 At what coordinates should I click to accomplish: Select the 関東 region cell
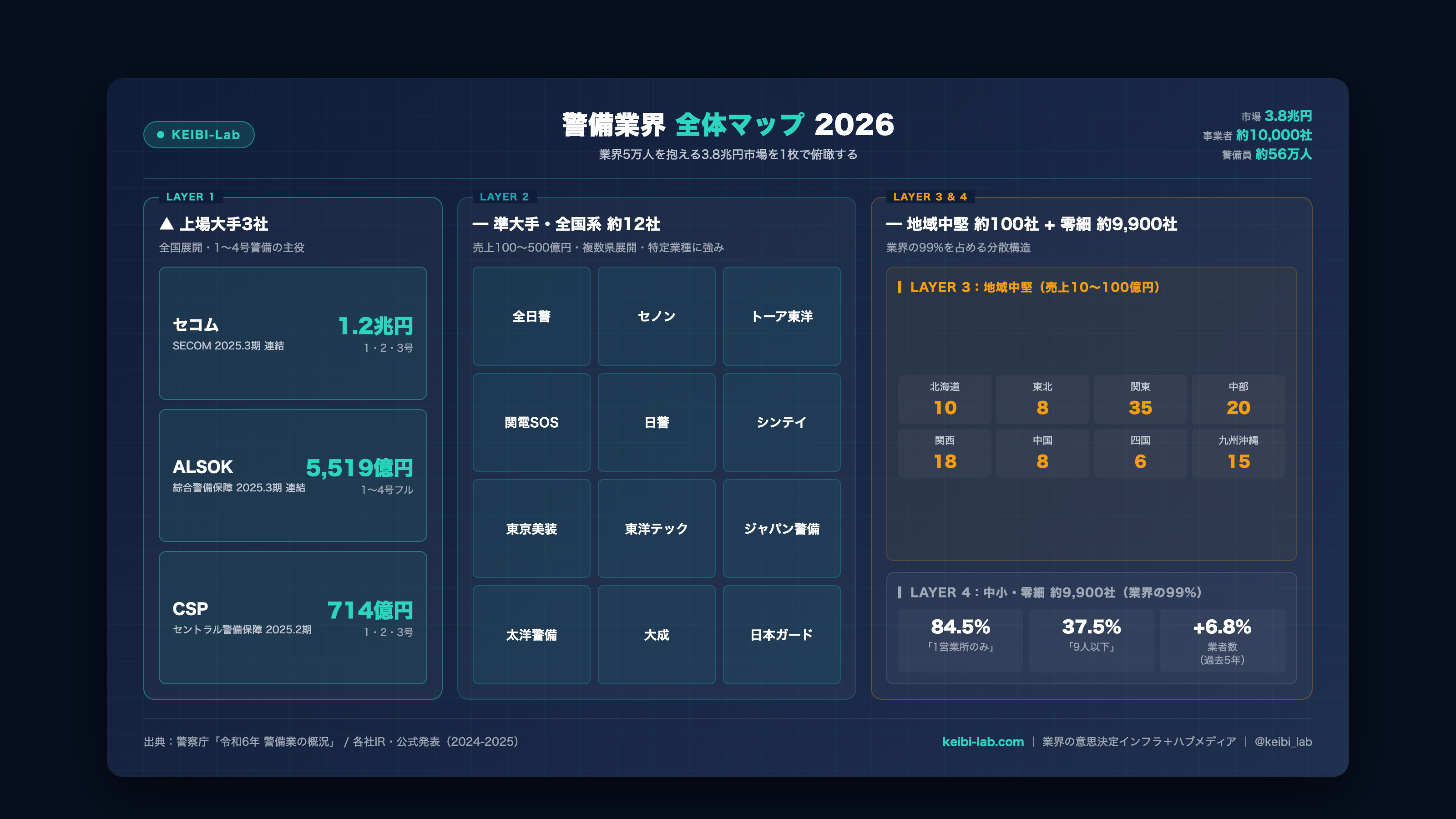[1140, 399]
